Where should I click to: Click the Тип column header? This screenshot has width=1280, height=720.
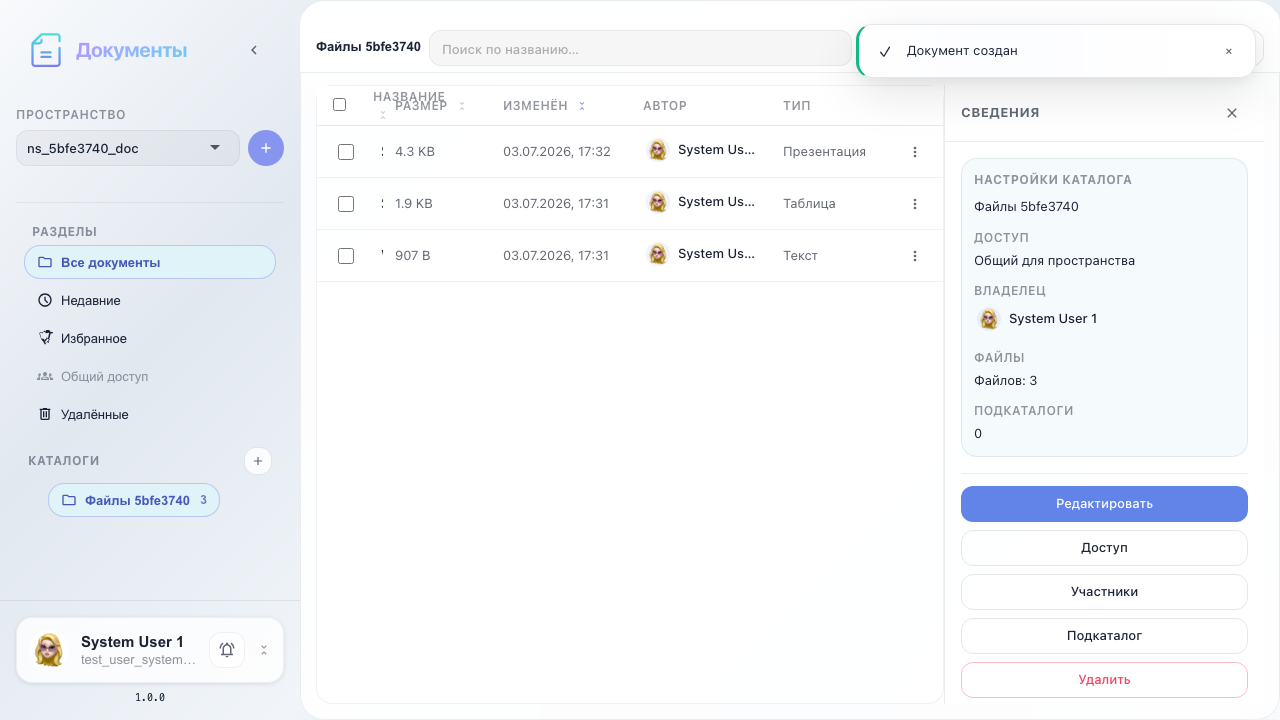pyautogui.click(x=797, y=105)
